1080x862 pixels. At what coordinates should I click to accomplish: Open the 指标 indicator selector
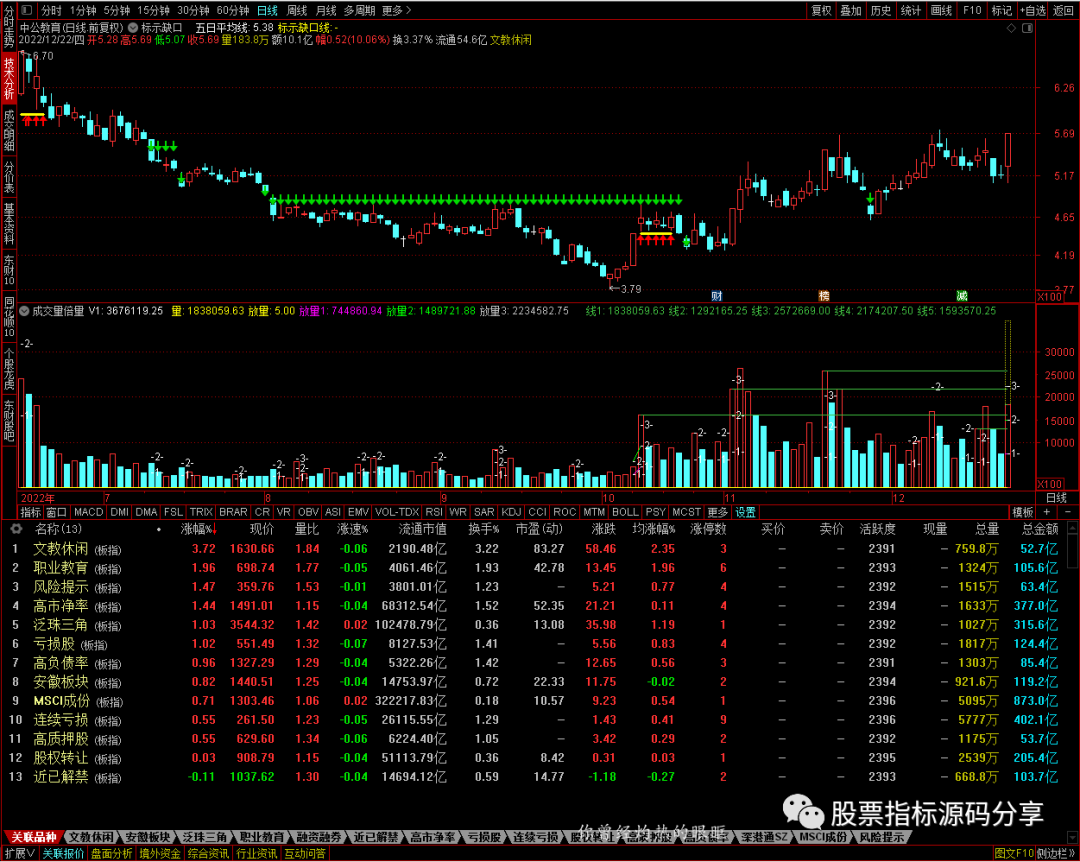coord(31,512)
